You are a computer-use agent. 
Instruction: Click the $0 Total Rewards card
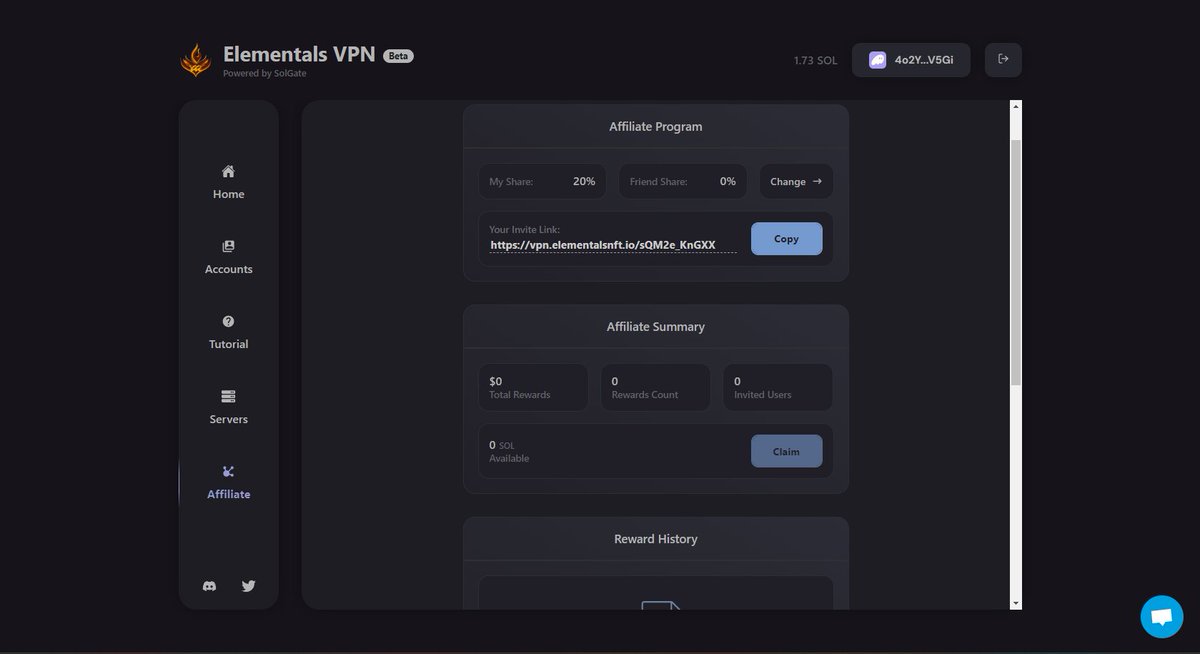pyautogui.click(x=533, y=387)
